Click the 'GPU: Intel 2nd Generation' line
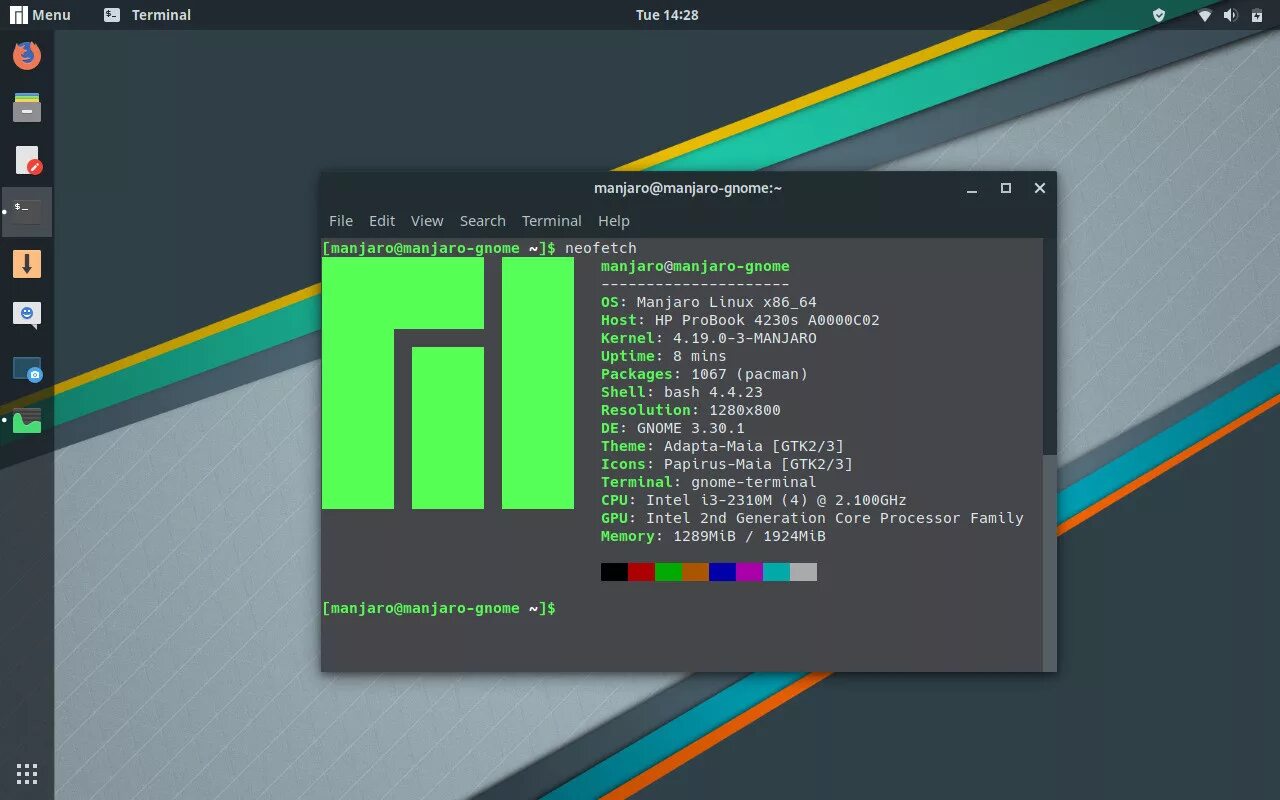Viewport: 1280px width, 800px height. (812, 518)
